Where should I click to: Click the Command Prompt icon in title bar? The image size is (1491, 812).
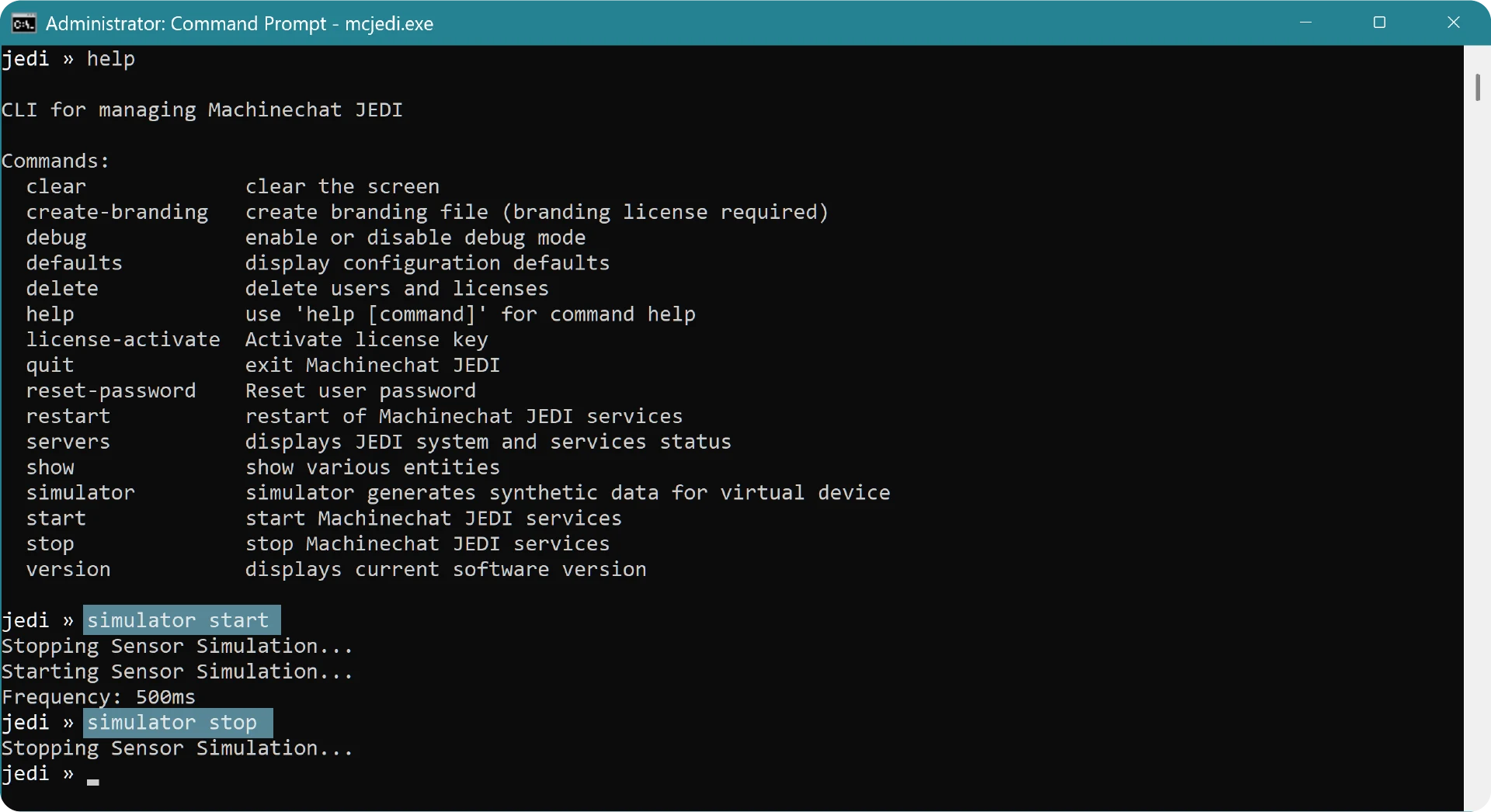23,23
